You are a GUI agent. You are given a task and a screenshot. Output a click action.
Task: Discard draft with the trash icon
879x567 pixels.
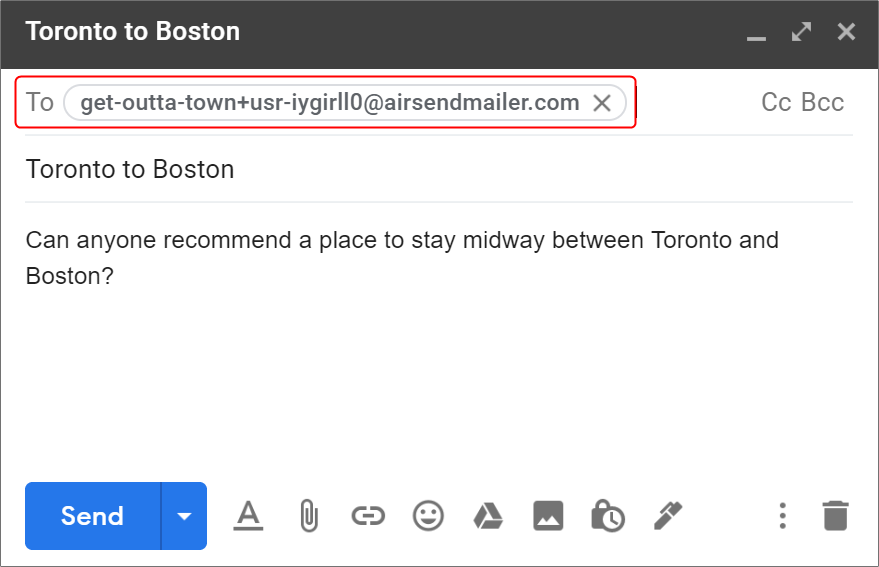click(835, 516)
